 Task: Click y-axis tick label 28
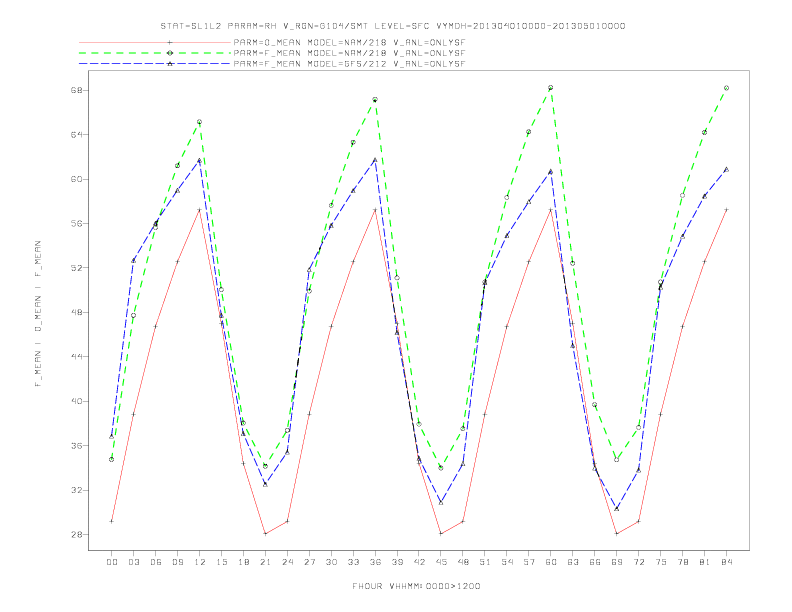coord(79,534)
